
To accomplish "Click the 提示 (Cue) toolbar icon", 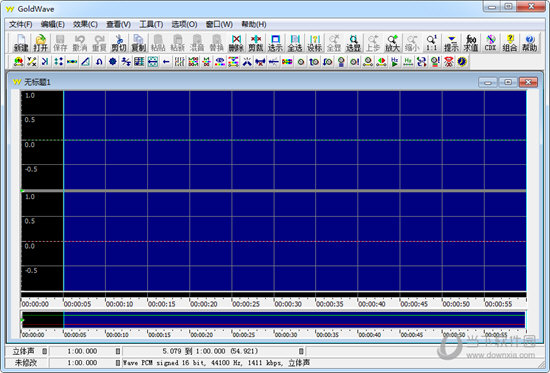I will click(451, 43).
